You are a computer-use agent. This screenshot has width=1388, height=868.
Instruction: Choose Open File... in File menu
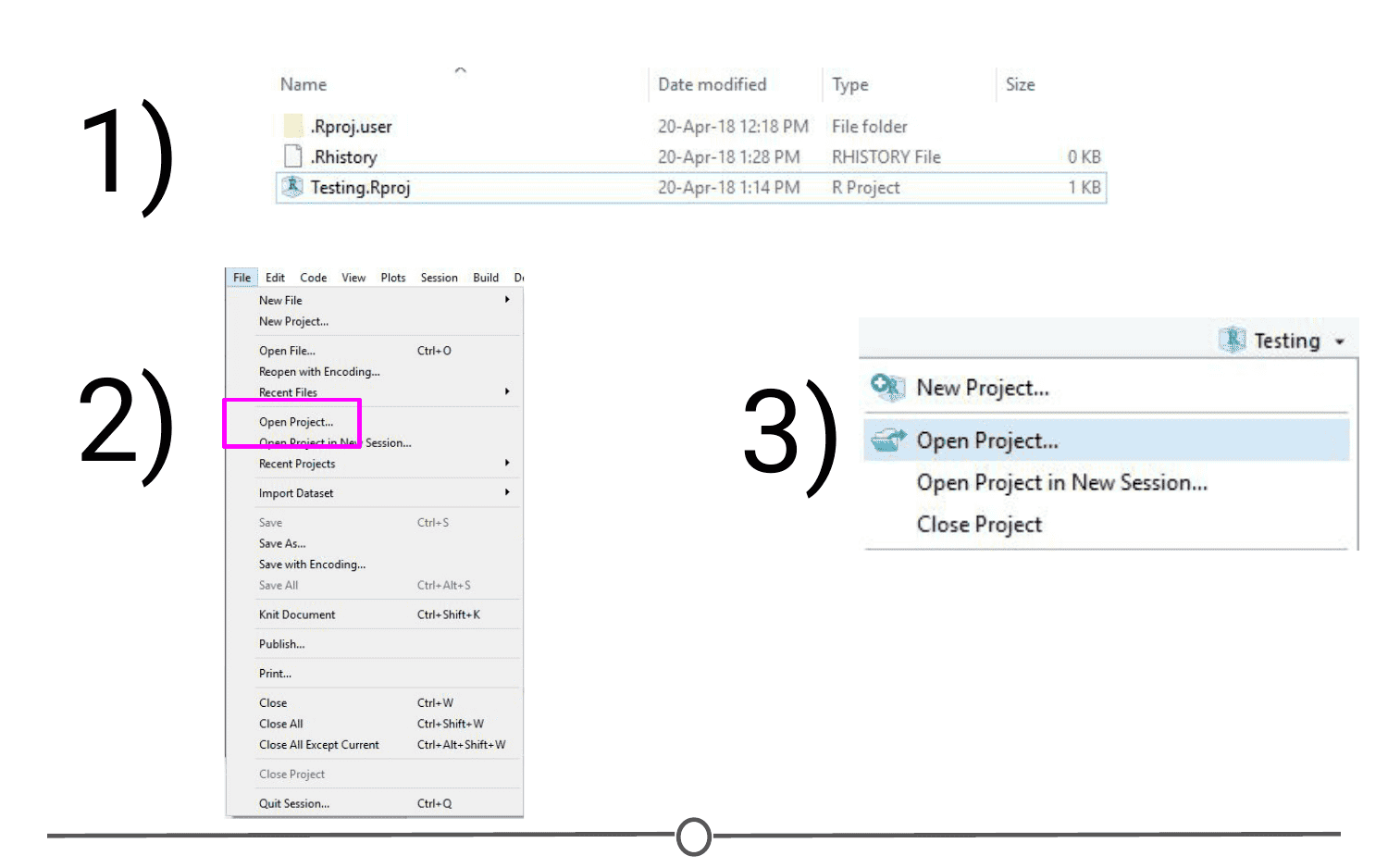[287, 351]
